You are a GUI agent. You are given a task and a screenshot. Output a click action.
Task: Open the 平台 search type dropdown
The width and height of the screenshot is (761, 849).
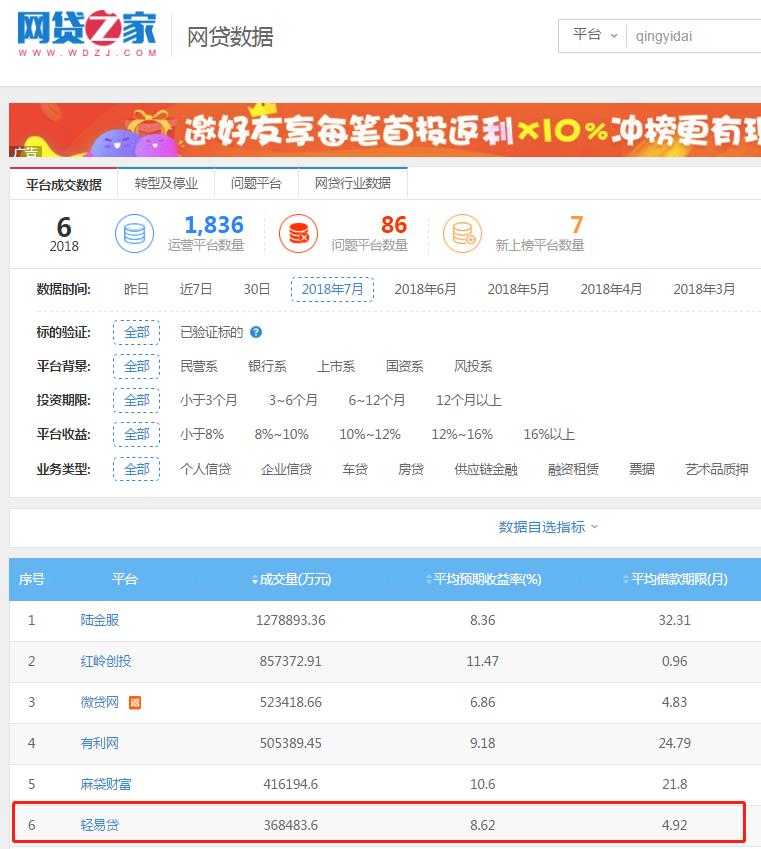tap(595, 36)
